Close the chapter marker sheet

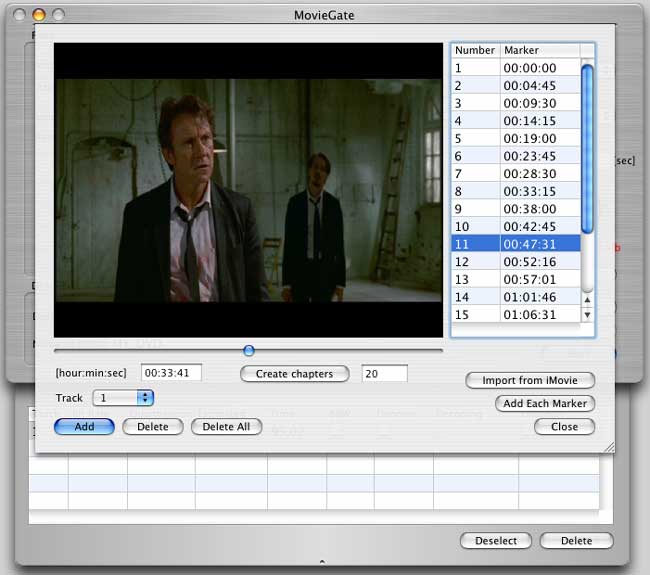tap(564, 426)
